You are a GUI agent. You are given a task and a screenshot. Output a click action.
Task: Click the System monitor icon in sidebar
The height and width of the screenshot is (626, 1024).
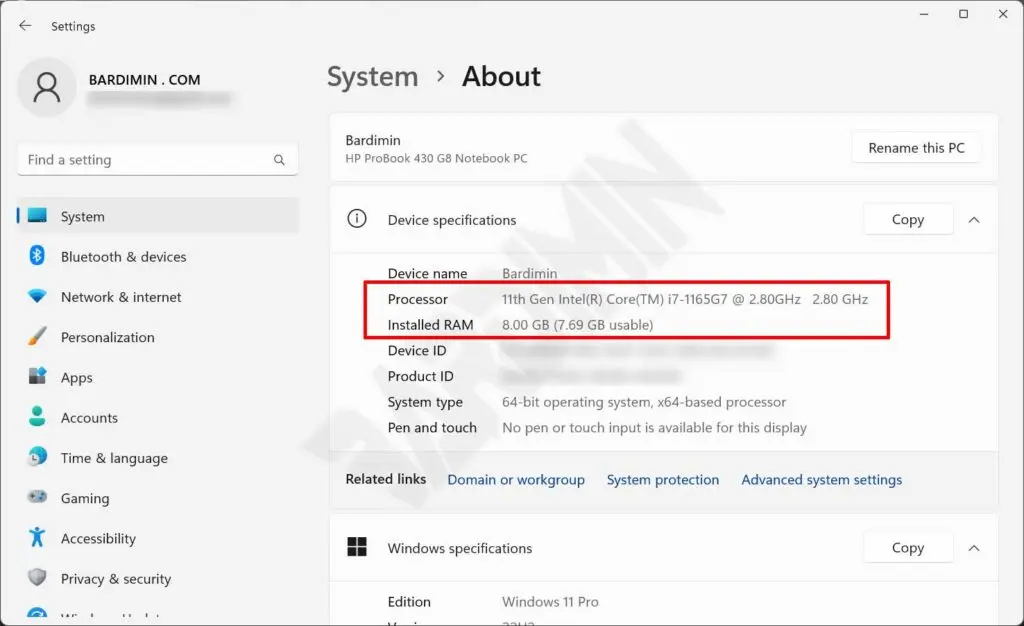tap(37, 216)
